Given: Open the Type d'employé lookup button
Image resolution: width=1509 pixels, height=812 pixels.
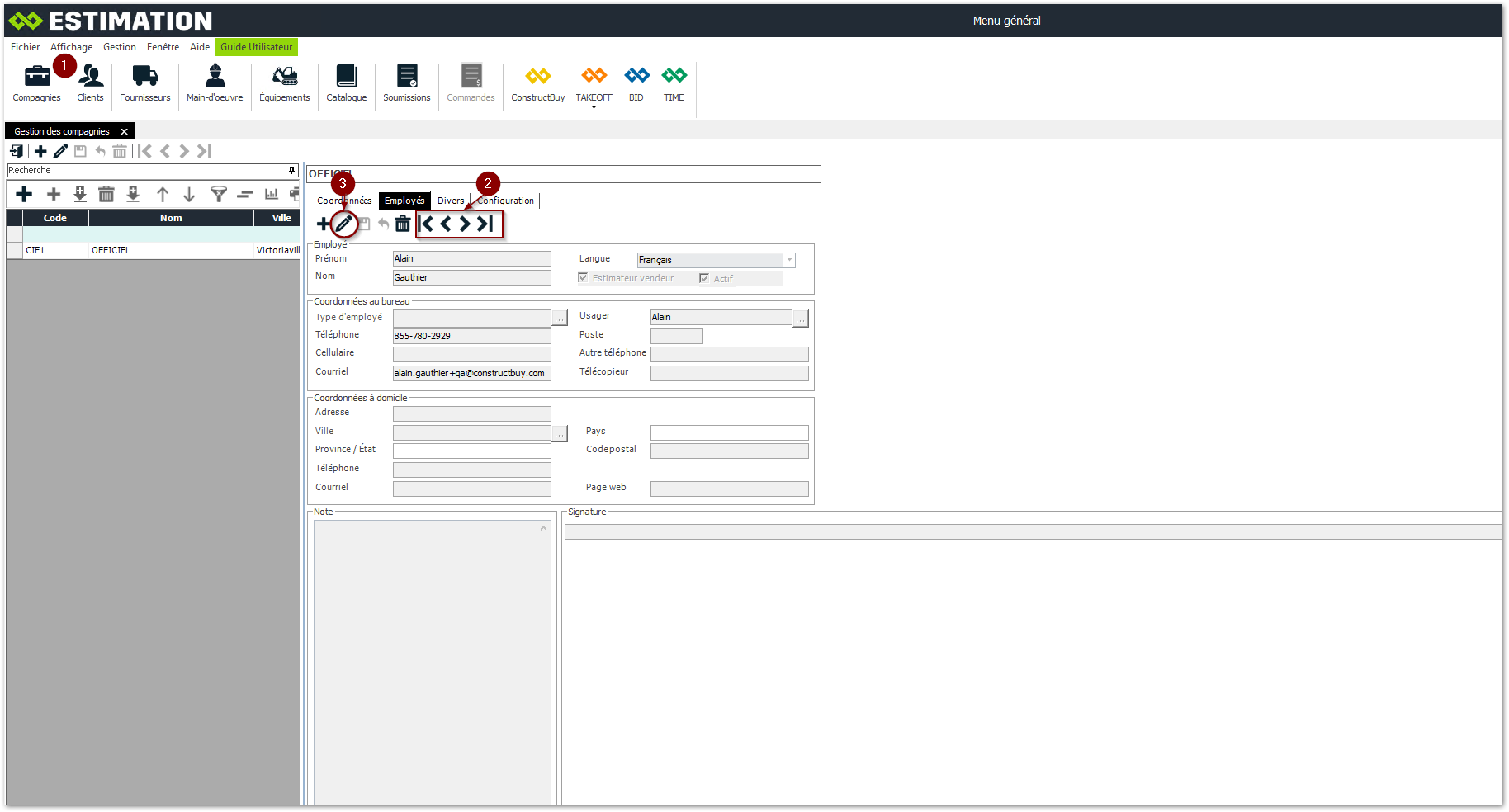Looking at the screenshot, I should tap(560, 319).
